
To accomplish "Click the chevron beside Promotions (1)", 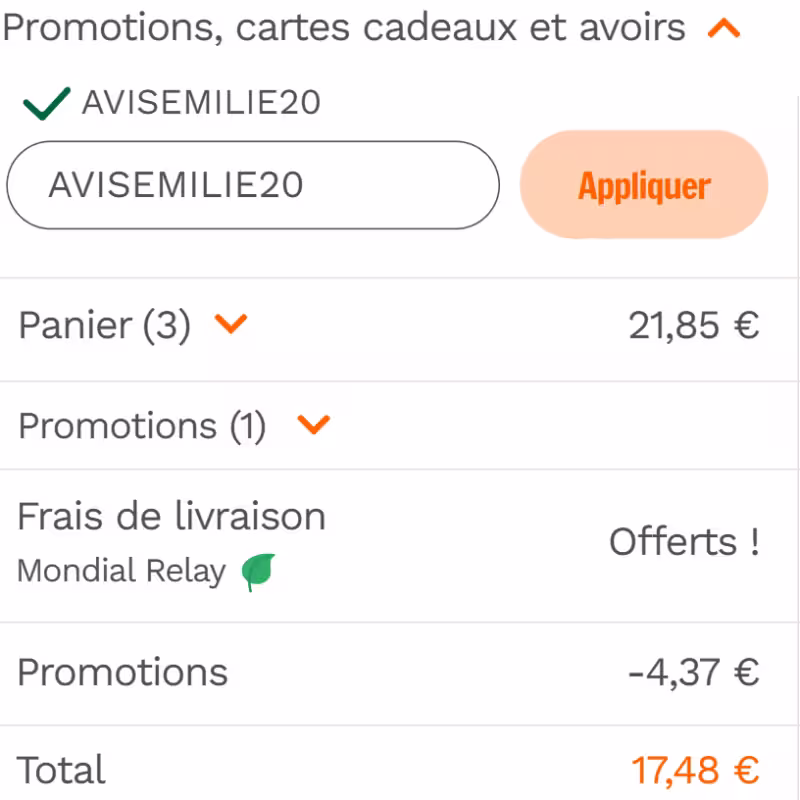I will pyautogui.click(x=313, y=425).
